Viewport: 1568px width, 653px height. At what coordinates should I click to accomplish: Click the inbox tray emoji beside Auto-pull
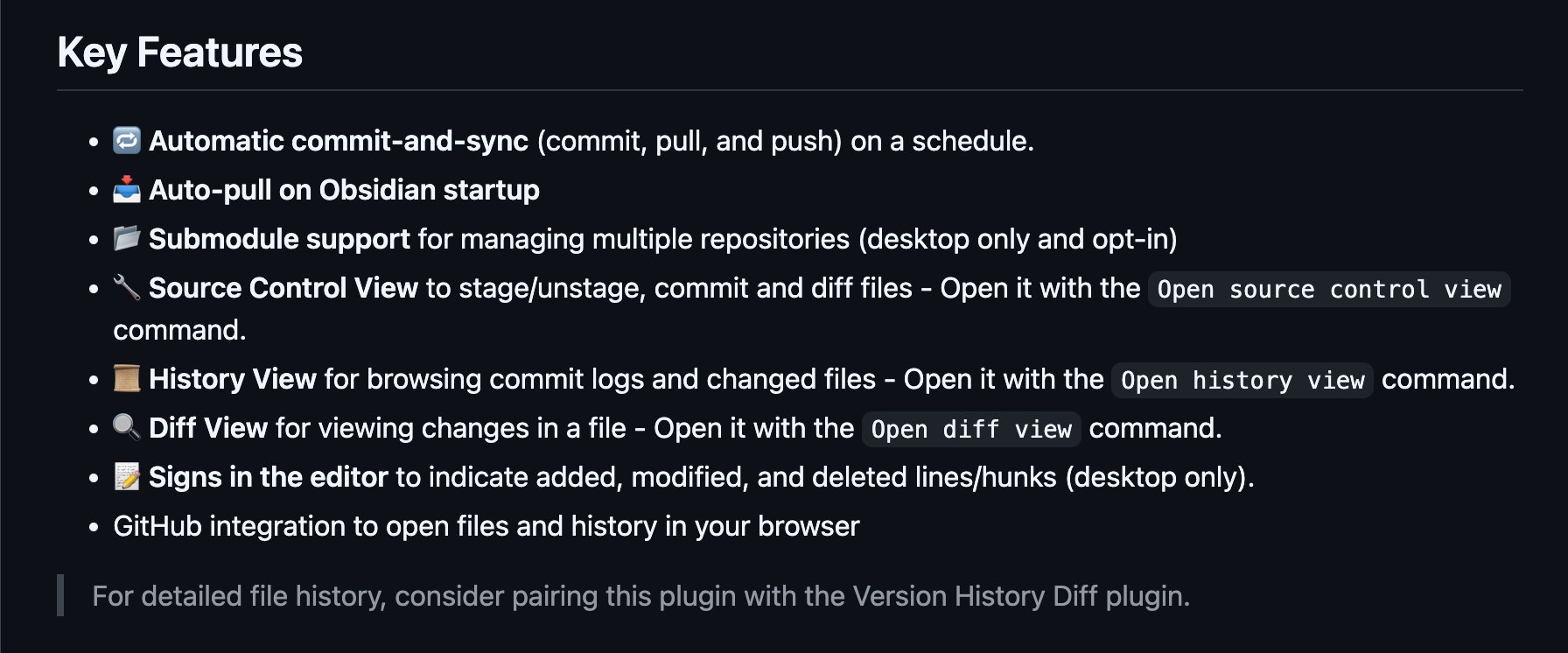click(127, 189)
